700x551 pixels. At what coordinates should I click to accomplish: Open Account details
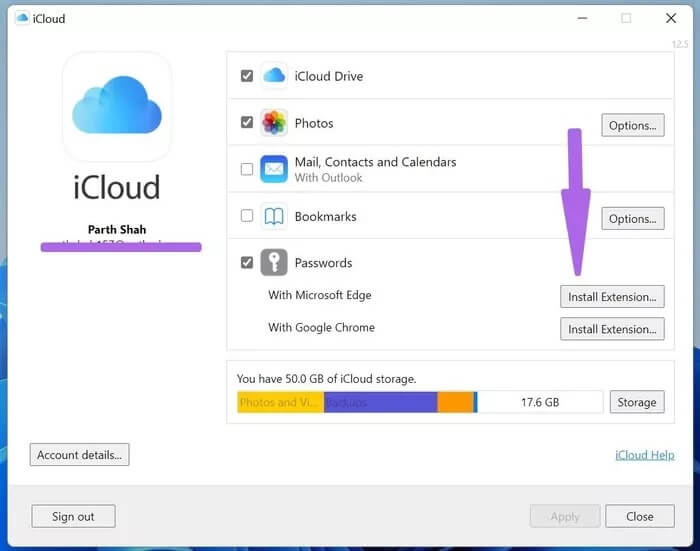[79, 455]
